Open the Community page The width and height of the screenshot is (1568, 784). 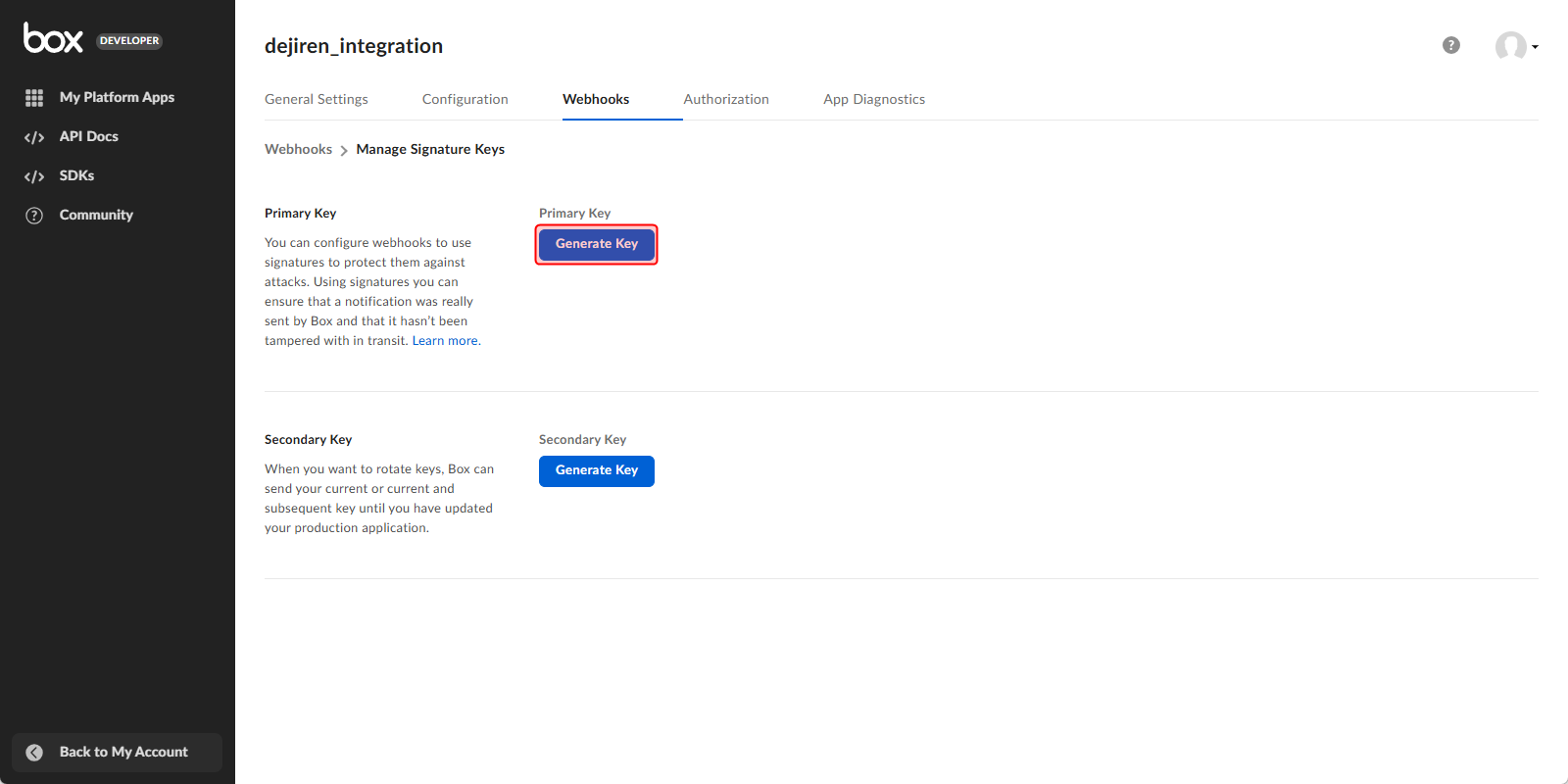pos(96,215)
